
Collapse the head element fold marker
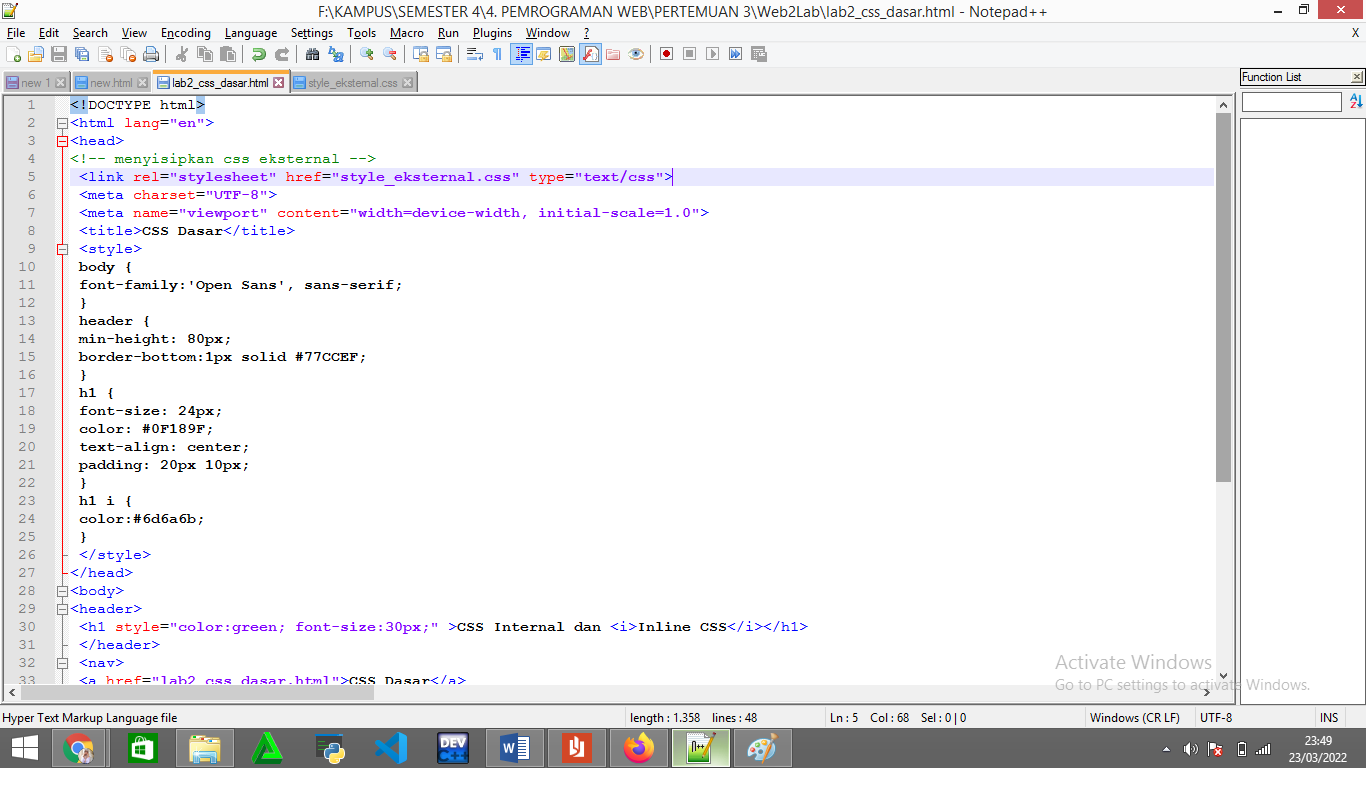(62, 140)
